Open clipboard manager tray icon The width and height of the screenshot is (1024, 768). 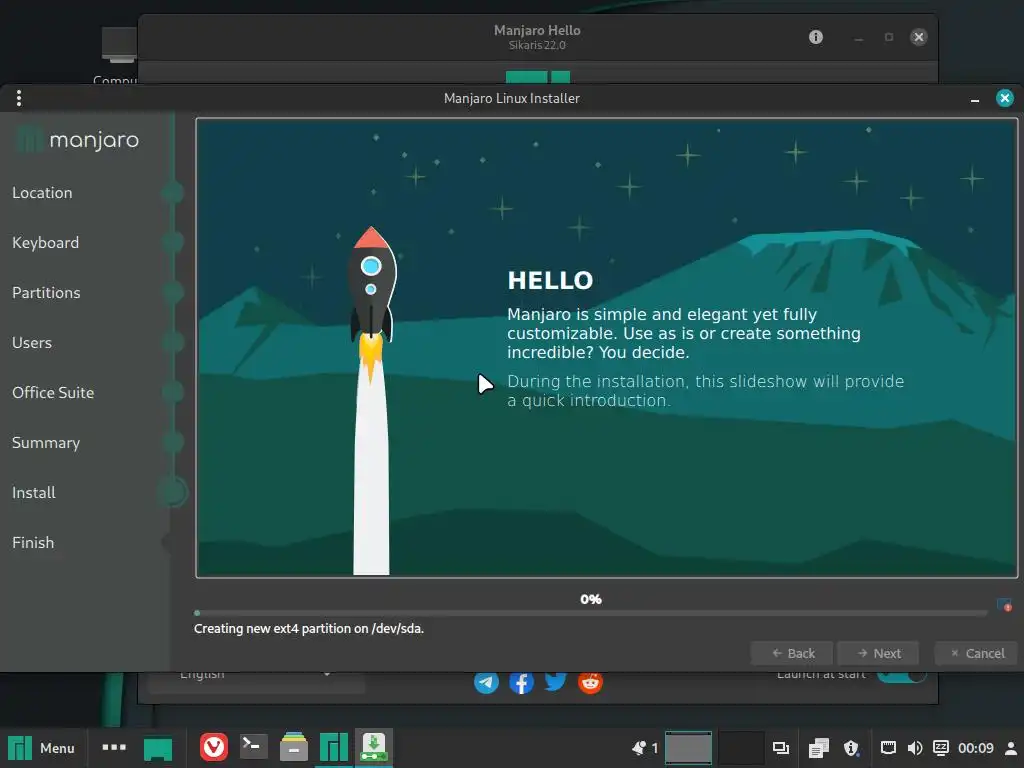(x=818, y=748)
